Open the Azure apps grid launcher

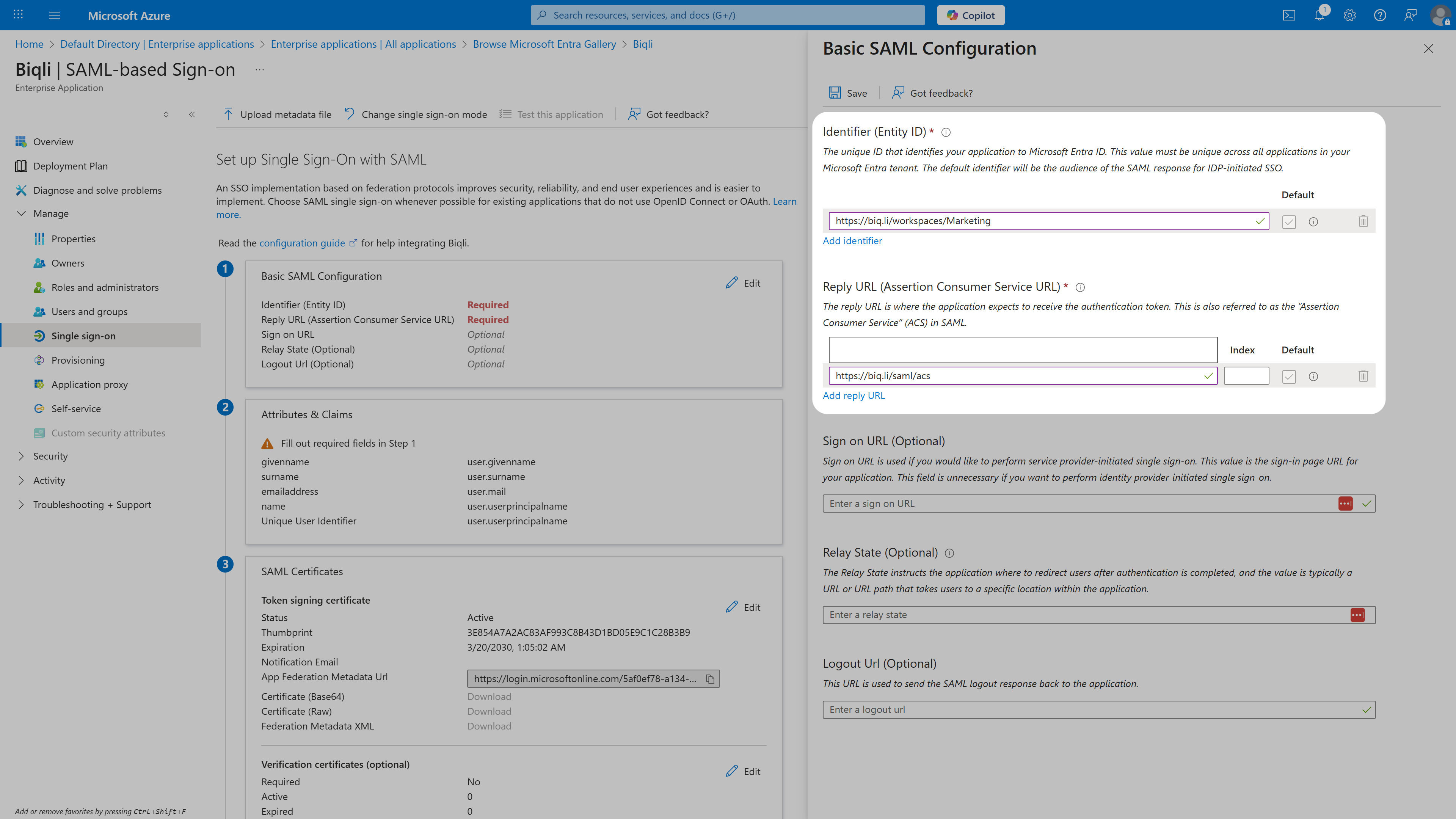click(18, 15)
